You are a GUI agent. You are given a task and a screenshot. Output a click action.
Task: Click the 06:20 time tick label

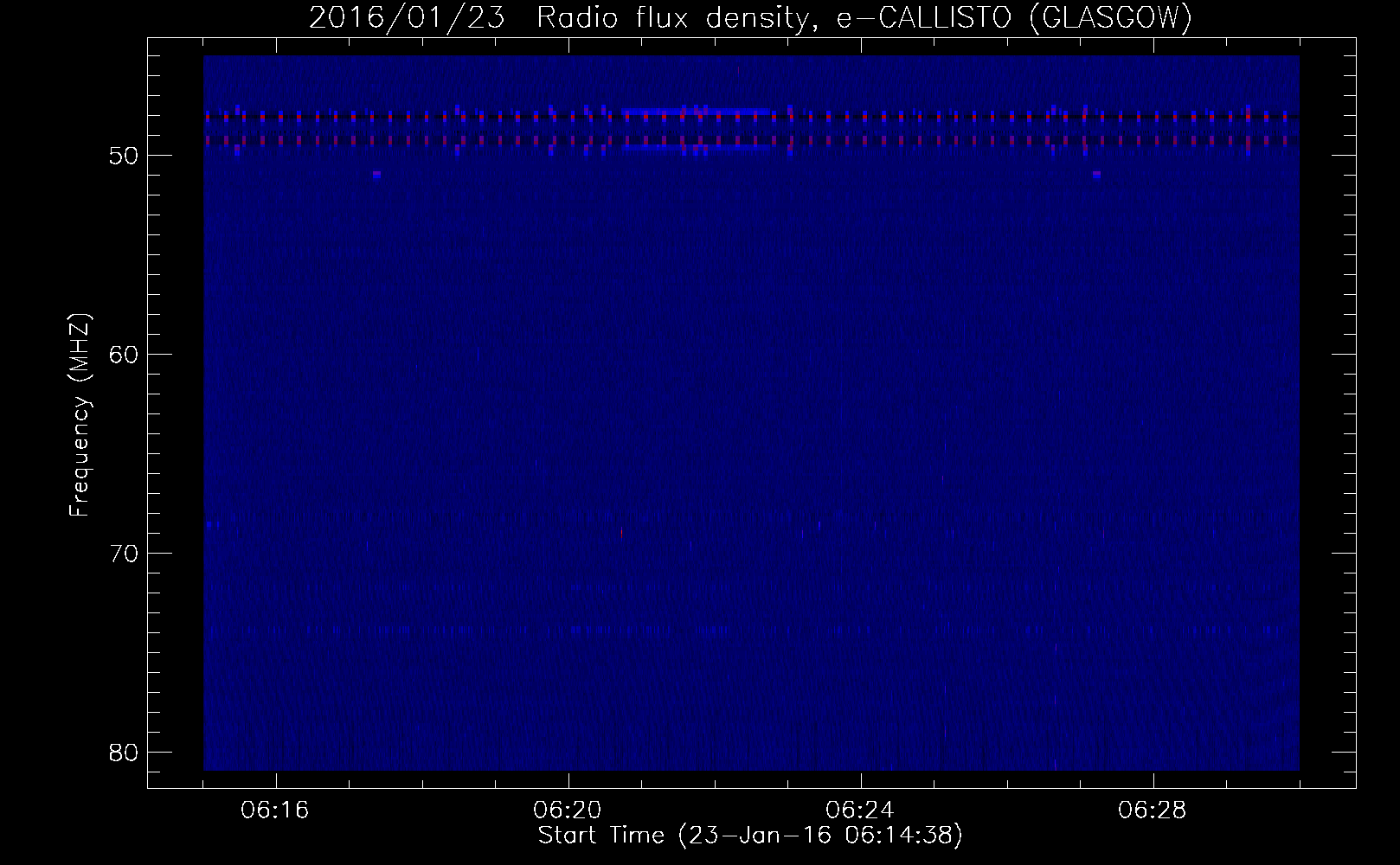[x=568, y=811]
